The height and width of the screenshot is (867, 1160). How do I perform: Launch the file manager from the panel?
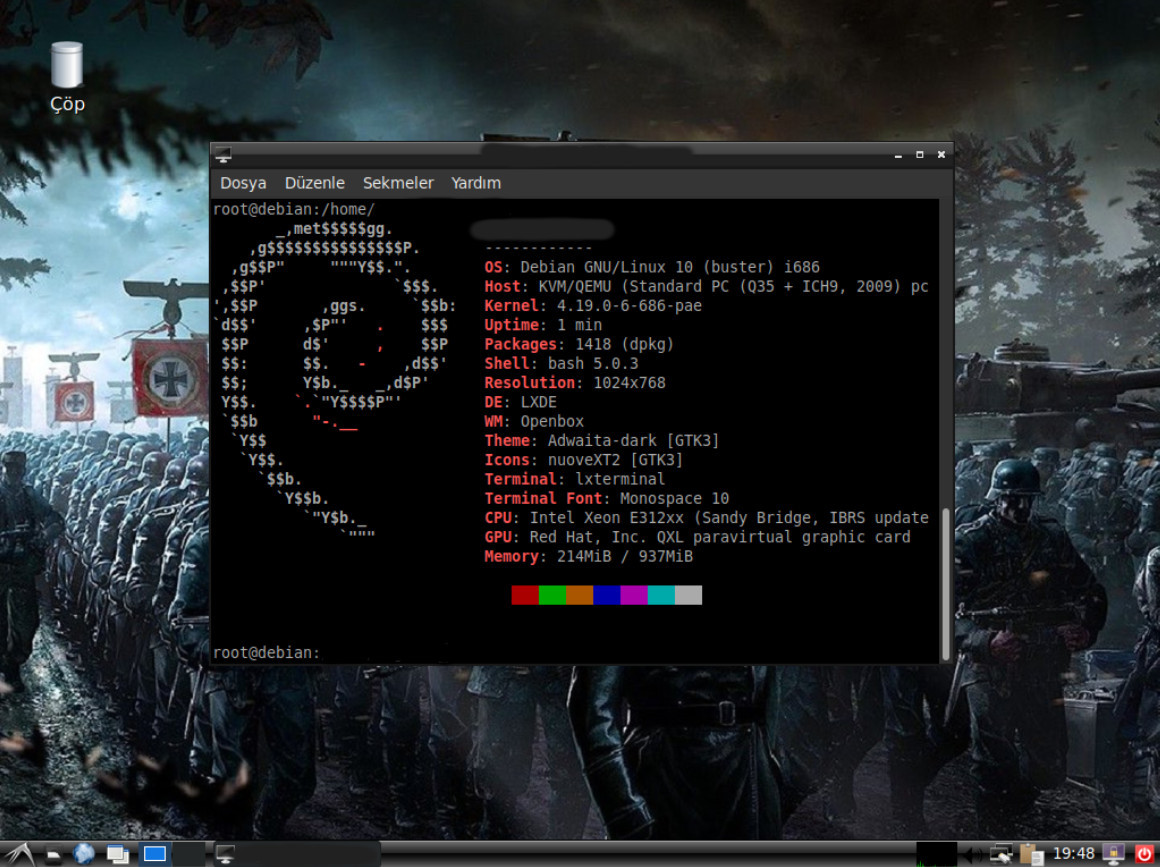tap(54, 855)
